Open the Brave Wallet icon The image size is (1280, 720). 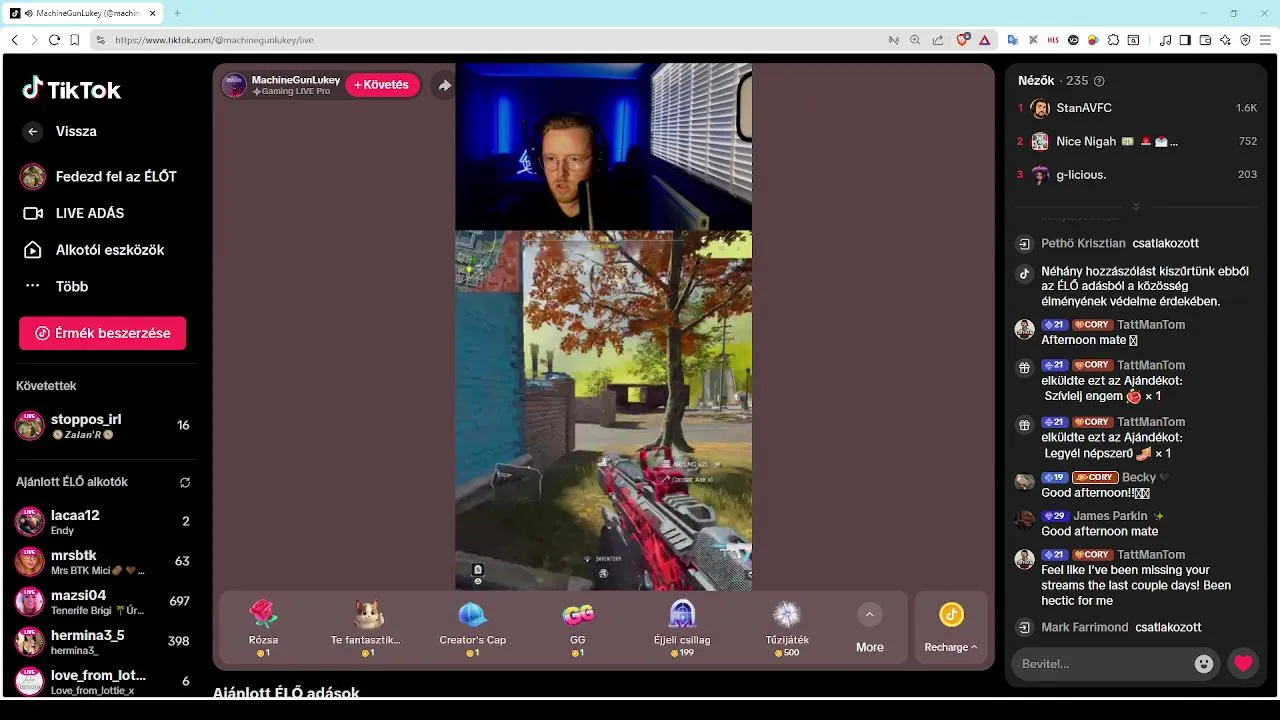click(1205, 40)
